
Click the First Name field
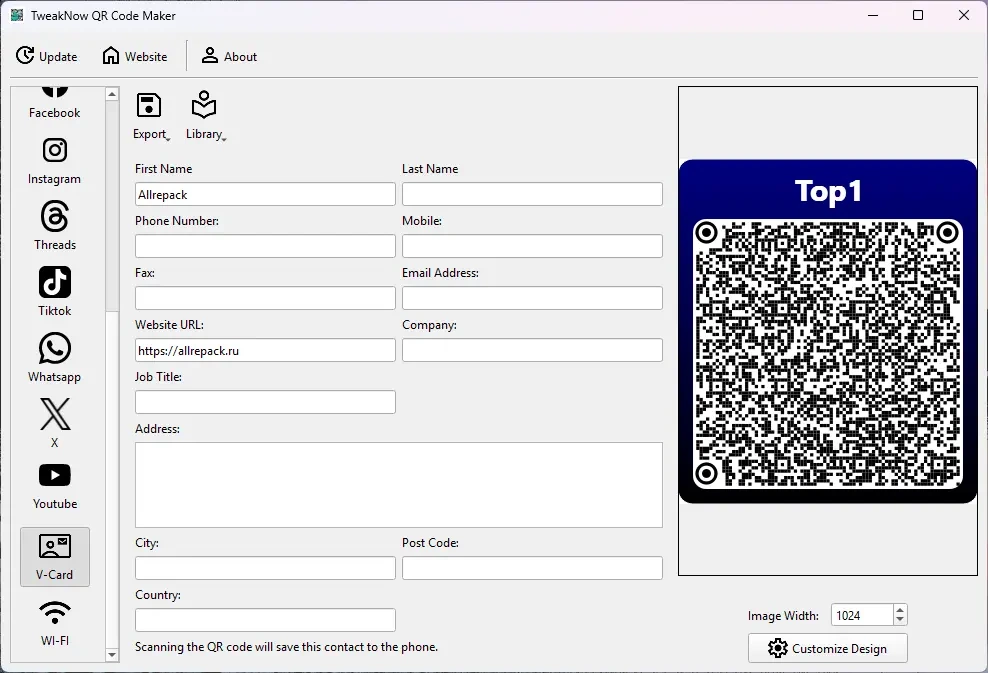pyautogui.click(x=265, y=194)
